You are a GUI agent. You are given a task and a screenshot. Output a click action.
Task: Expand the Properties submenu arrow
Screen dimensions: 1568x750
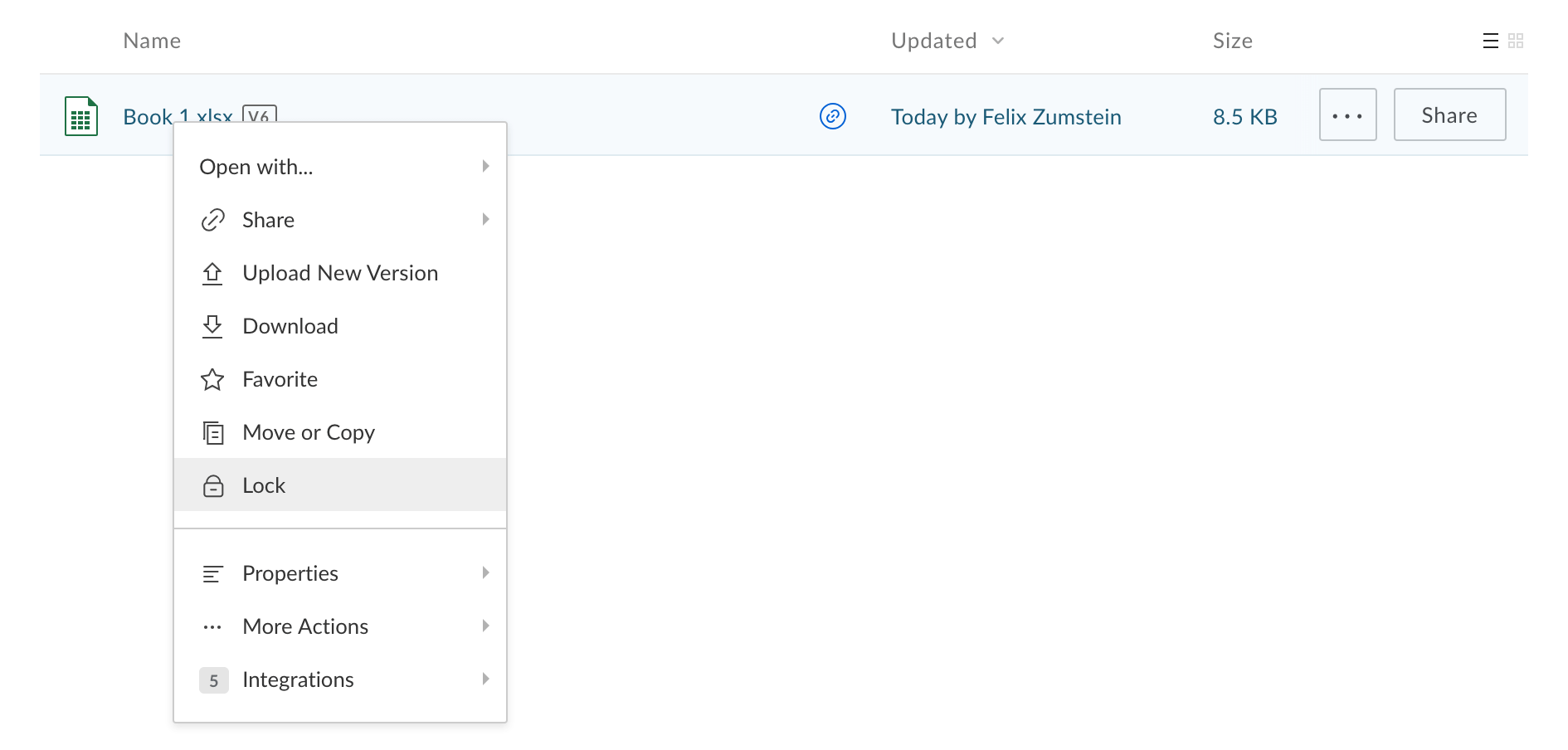tap(485, 572)
